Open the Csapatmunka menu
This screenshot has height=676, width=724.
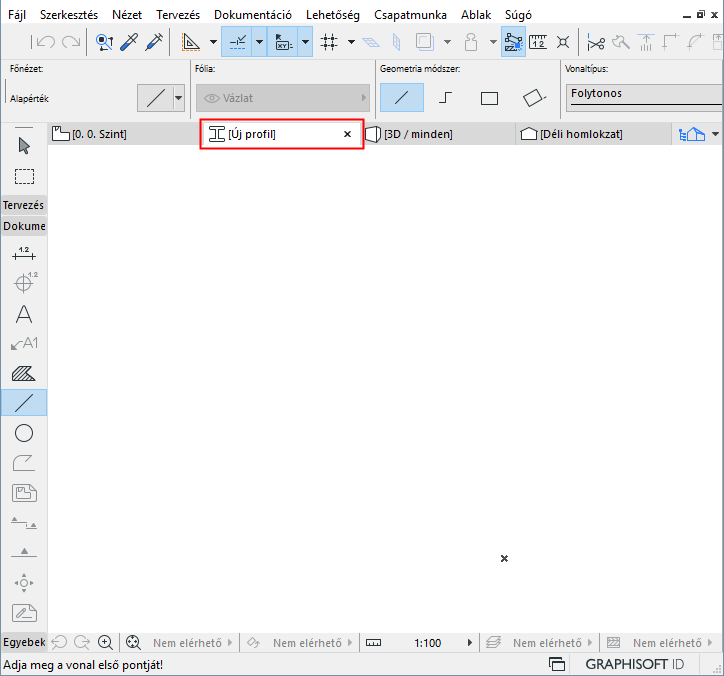(x=410, y=15)
